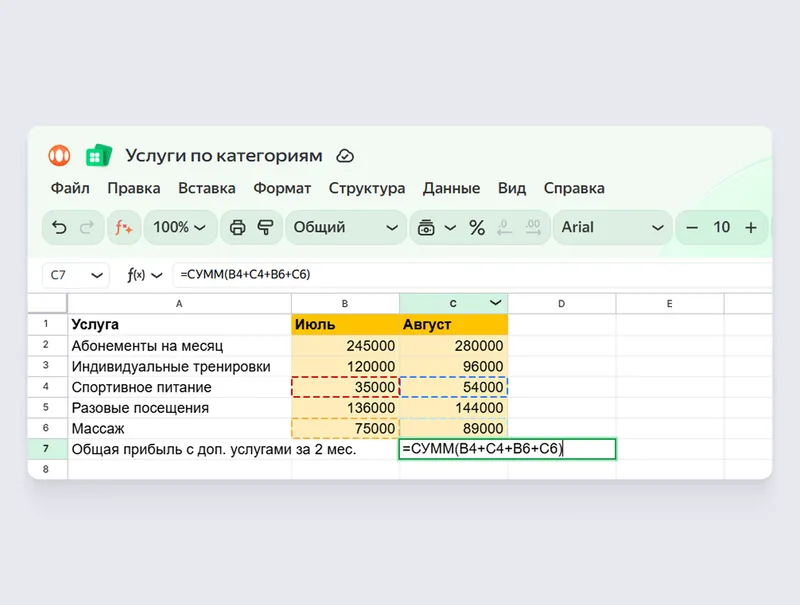Click the Спортивное питание cell
800x605 pixels.
179,387
